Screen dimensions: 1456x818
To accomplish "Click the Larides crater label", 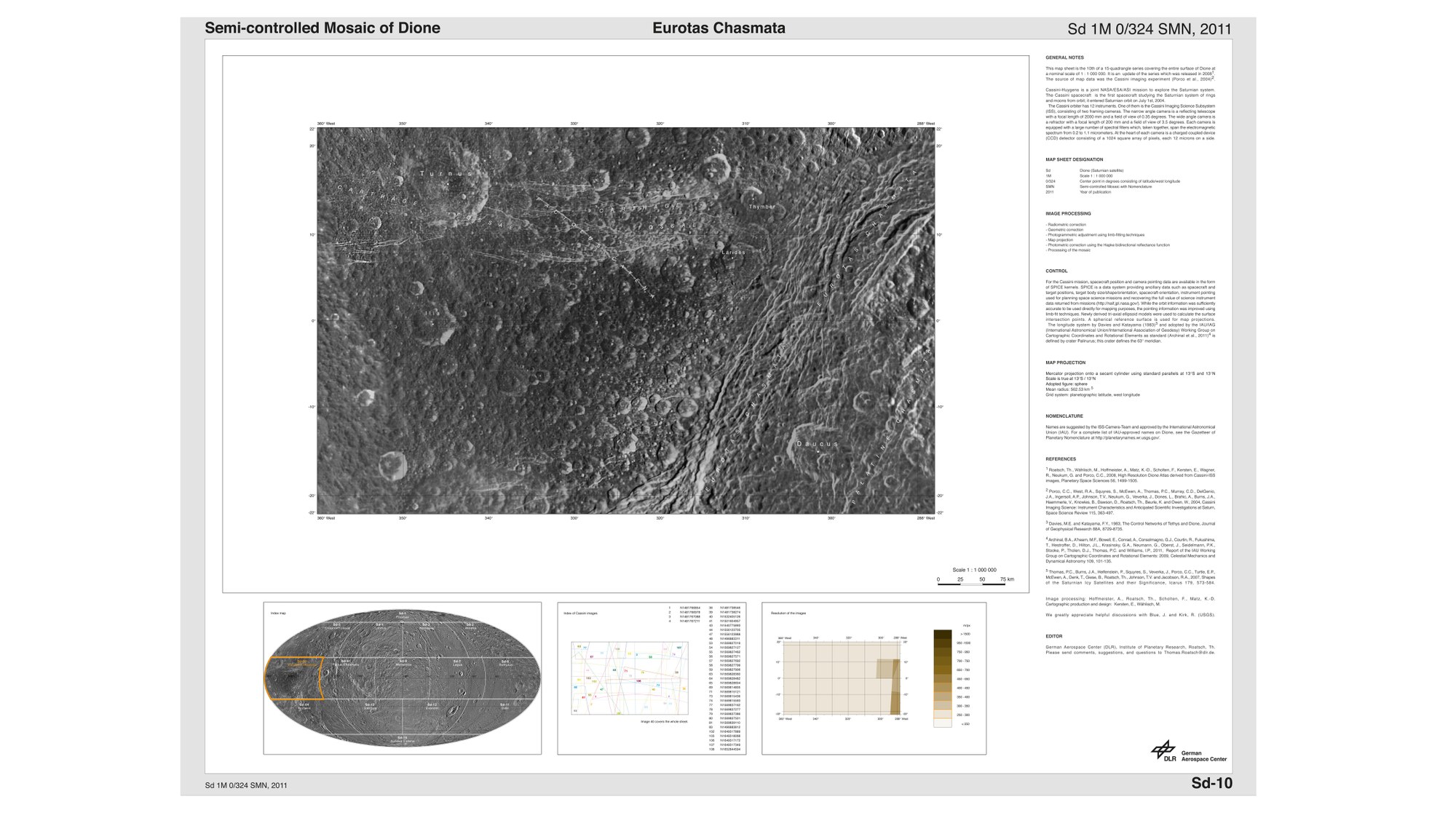I will point(733,253).
